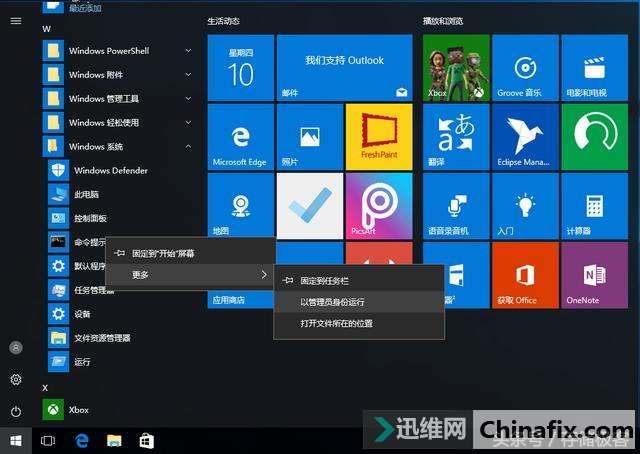Open the green headphone-arc tile
Image resolution: width=640 pixels, height=454 pixels.
coord(594,137)
